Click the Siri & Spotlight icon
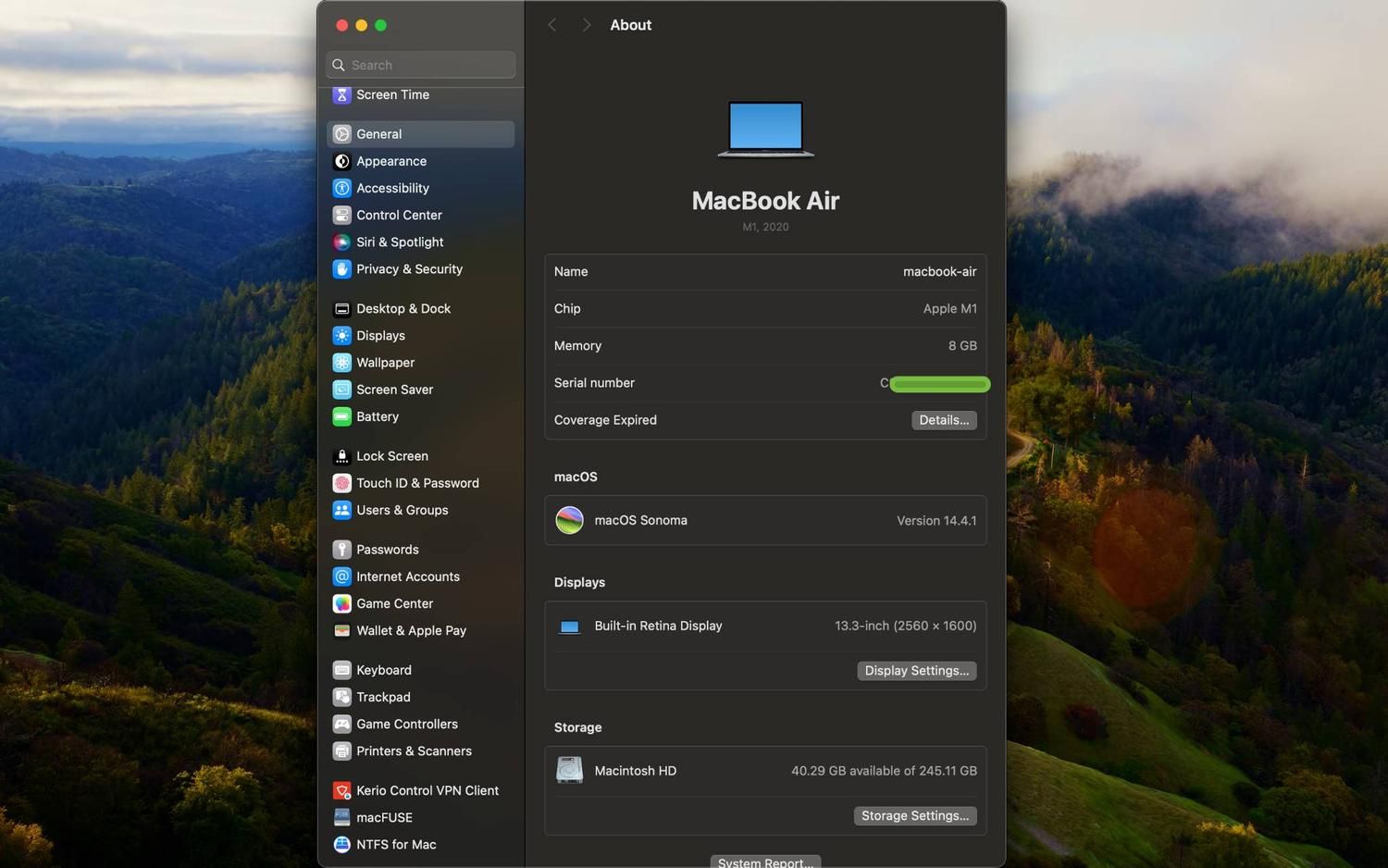 [341, 242]
